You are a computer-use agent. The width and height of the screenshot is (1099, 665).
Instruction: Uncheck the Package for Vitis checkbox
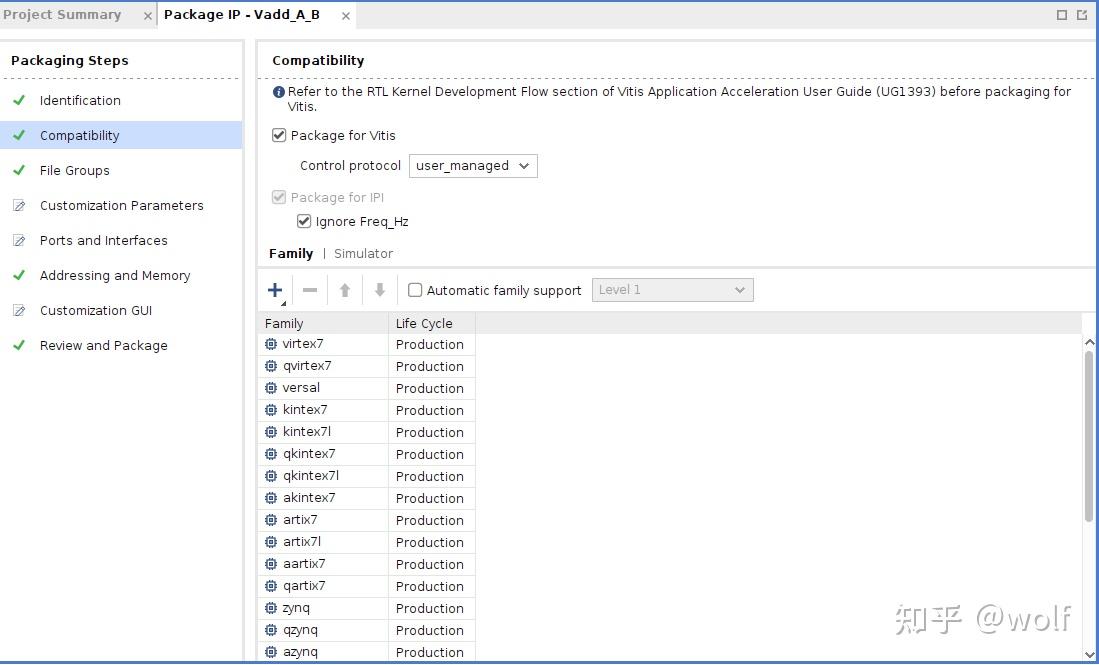[279, 136]
